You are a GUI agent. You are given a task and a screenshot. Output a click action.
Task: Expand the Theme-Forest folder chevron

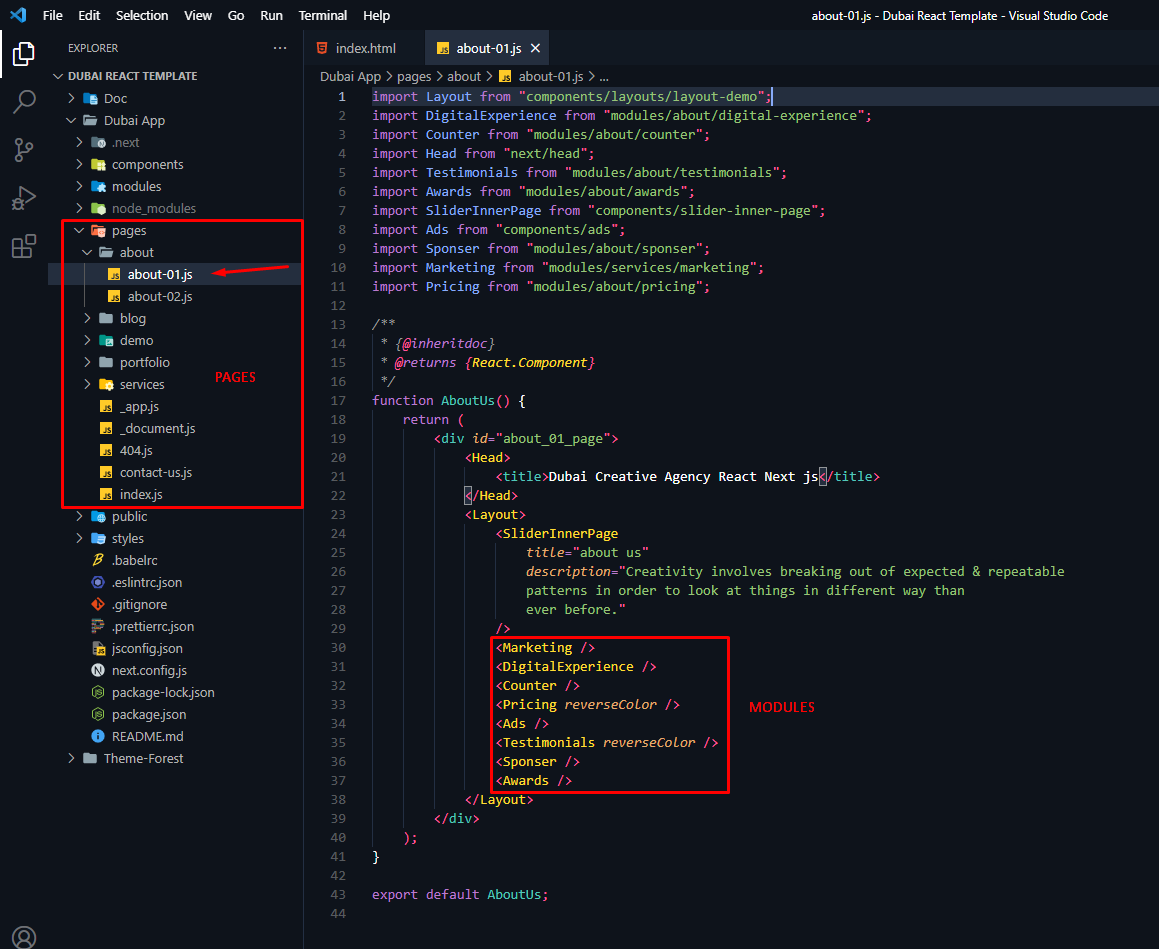71,758
